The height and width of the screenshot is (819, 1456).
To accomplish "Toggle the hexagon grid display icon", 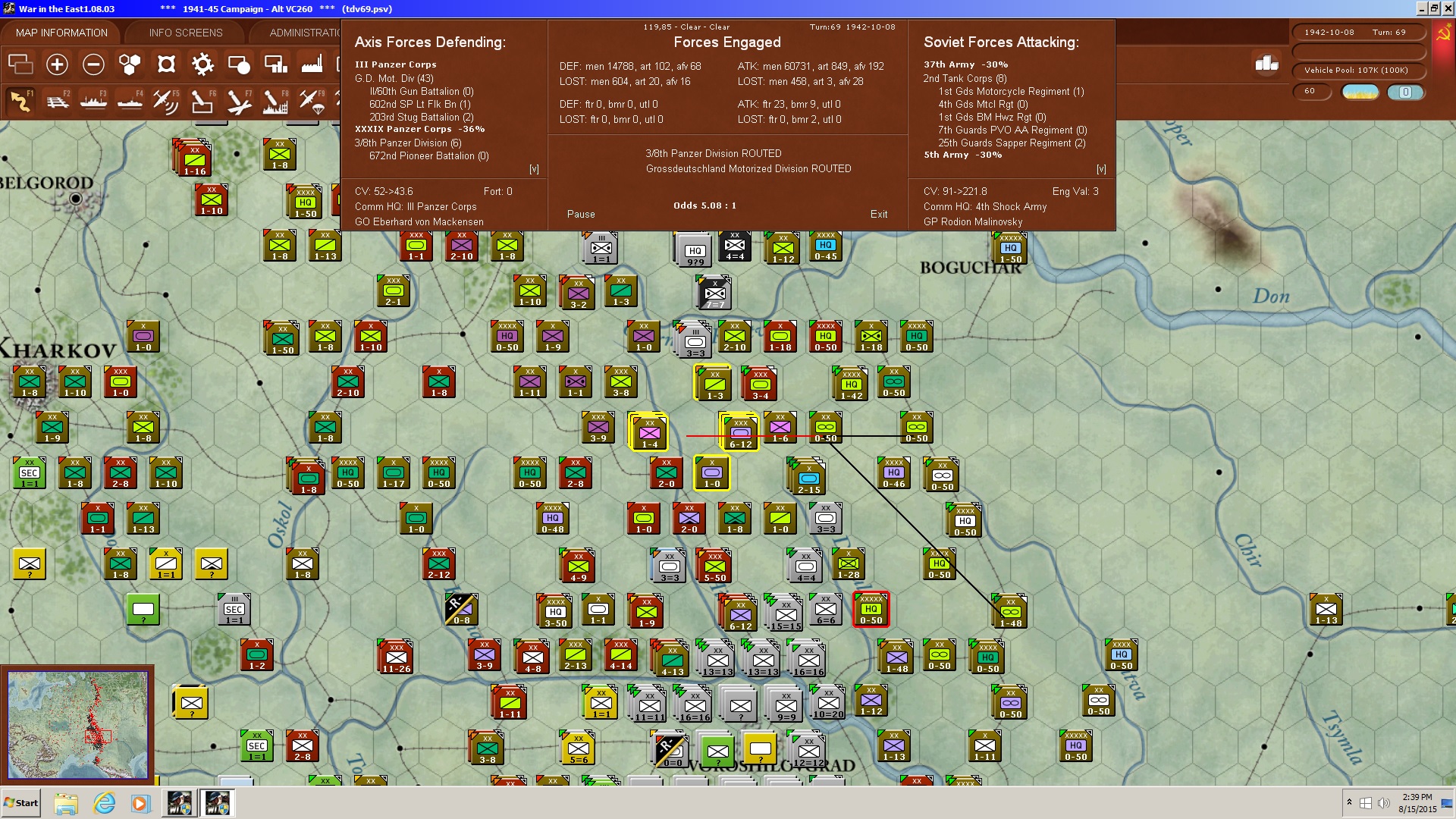I will (130, 64).
